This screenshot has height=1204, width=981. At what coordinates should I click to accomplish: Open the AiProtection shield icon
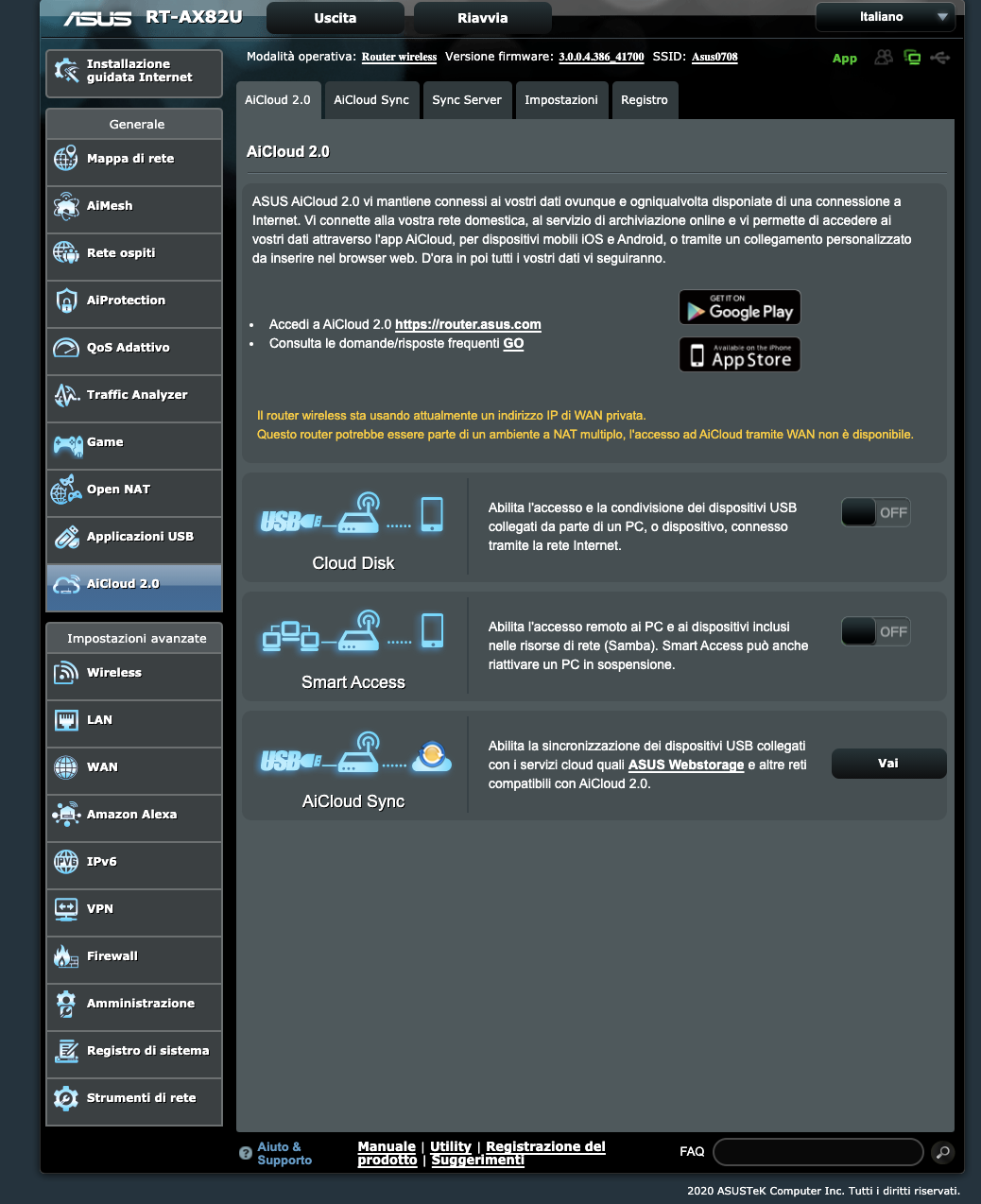pyautogui.click(x=66, y=301)
